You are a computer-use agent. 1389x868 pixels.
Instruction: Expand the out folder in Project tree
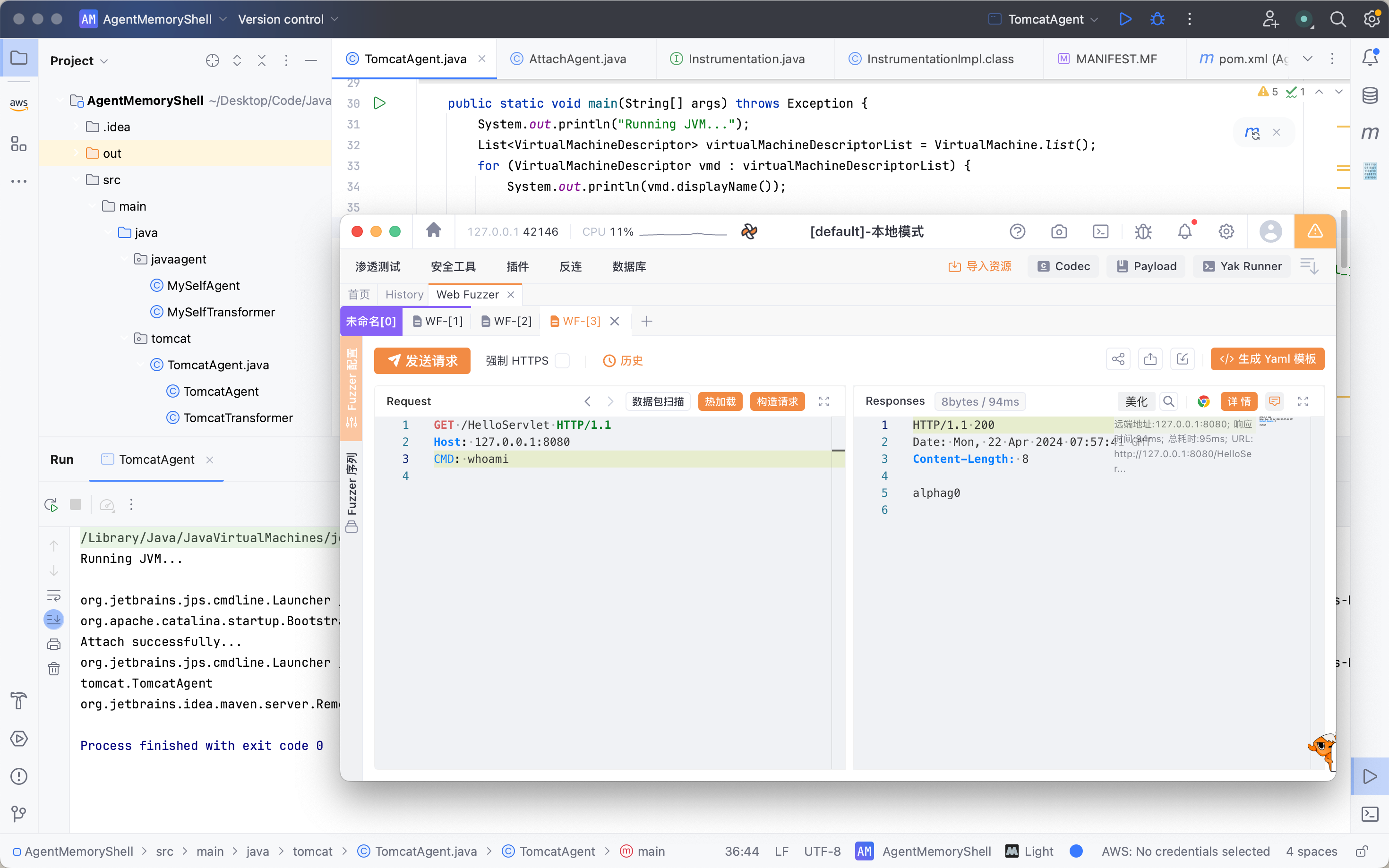(77, 153)
